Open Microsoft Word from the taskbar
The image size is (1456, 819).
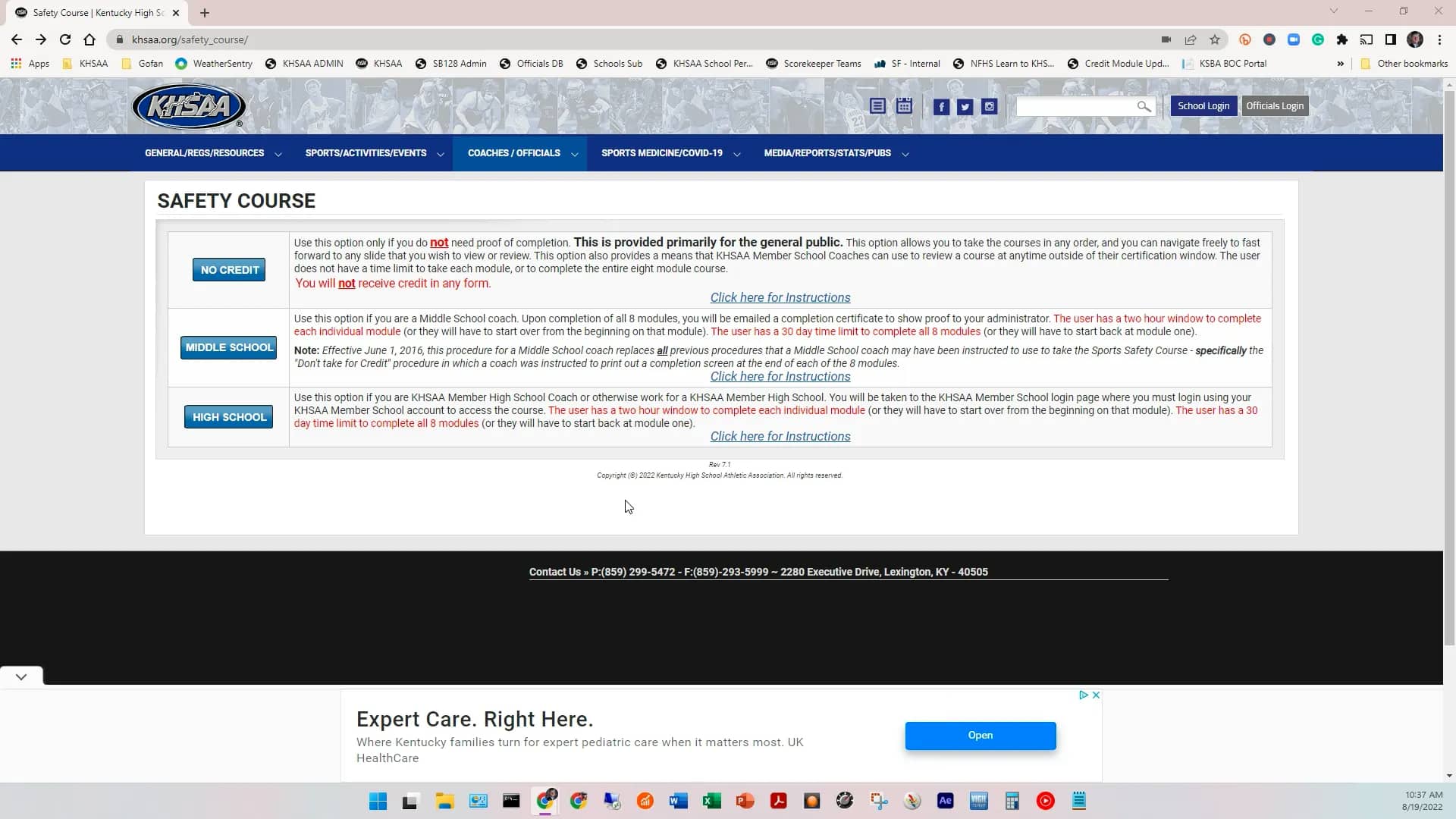tap(678, 801)
